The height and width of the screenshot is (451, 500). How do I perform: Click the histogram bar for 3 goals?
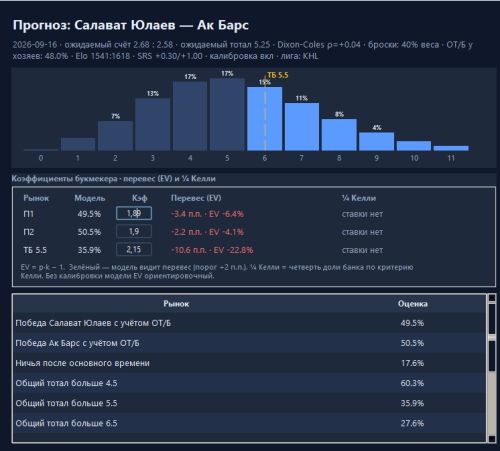[x=153, y=124]
